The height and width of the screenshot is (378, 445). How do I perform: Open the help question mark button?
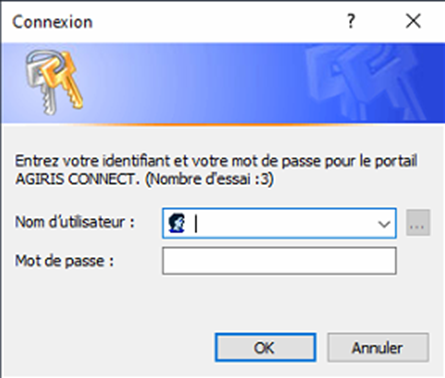pos(351,22)
